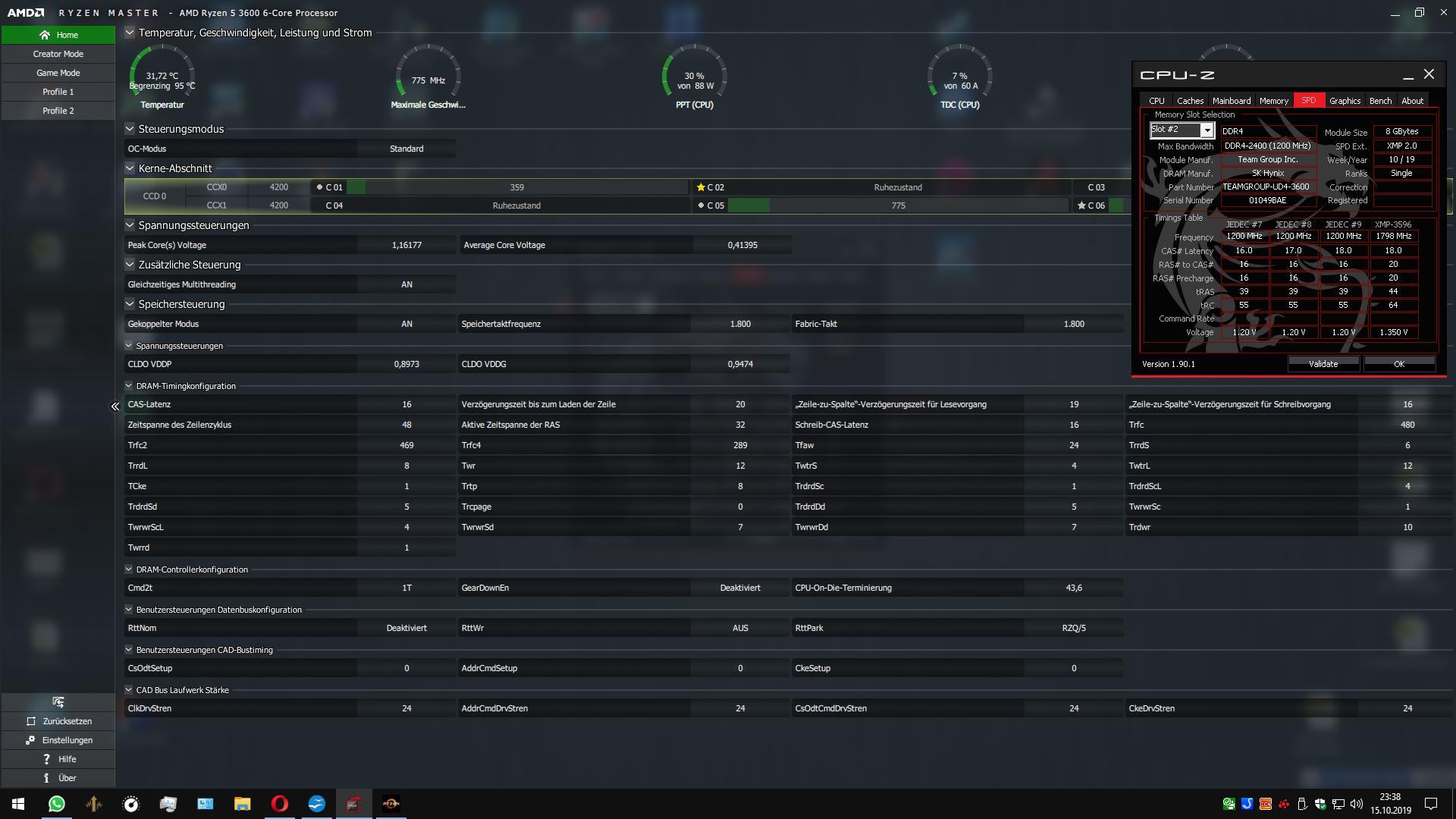The height and width of the screenshot is (819, 1456).
Task: Click the CPU-Z icon in the taskbar
Action: (x=353, y=804)
